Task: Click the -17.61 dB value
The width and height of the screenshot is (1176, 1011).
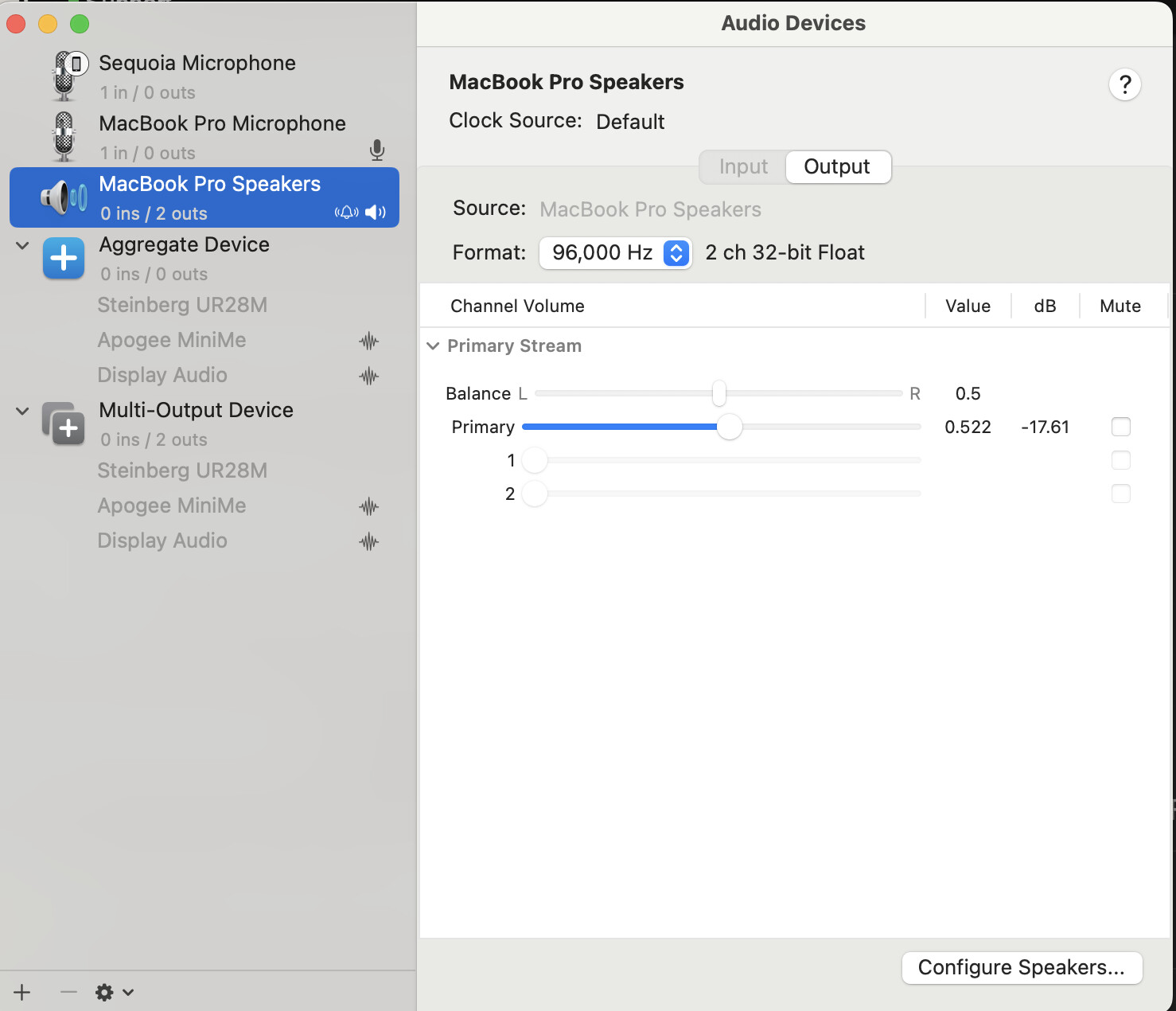Action: (x=1045, y=427)
